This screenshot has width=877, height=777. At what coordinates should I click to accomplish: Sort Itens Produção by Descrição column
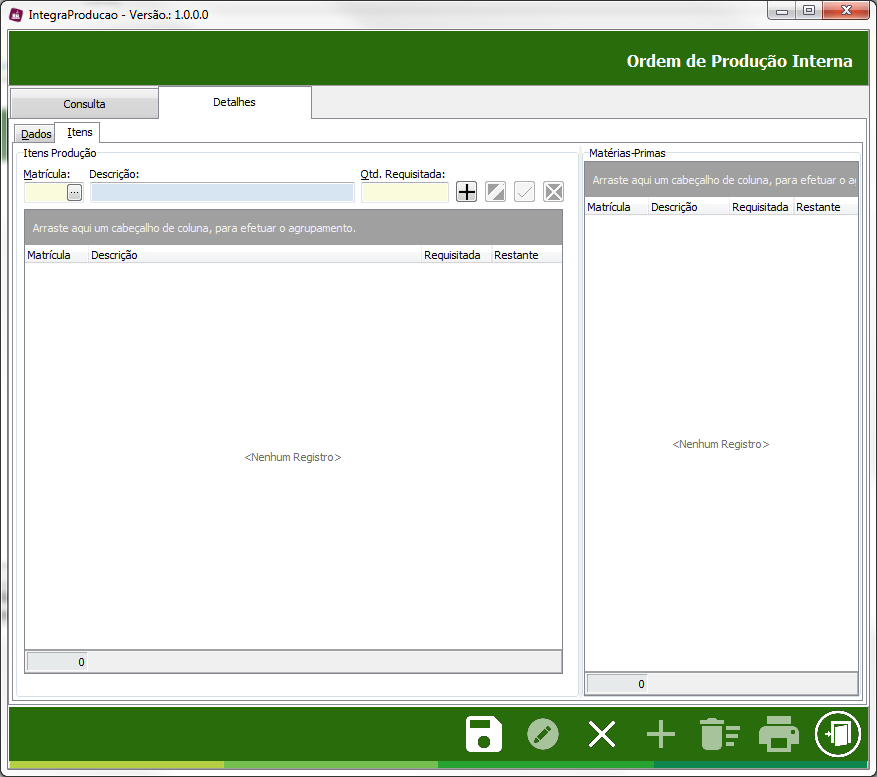254,255
